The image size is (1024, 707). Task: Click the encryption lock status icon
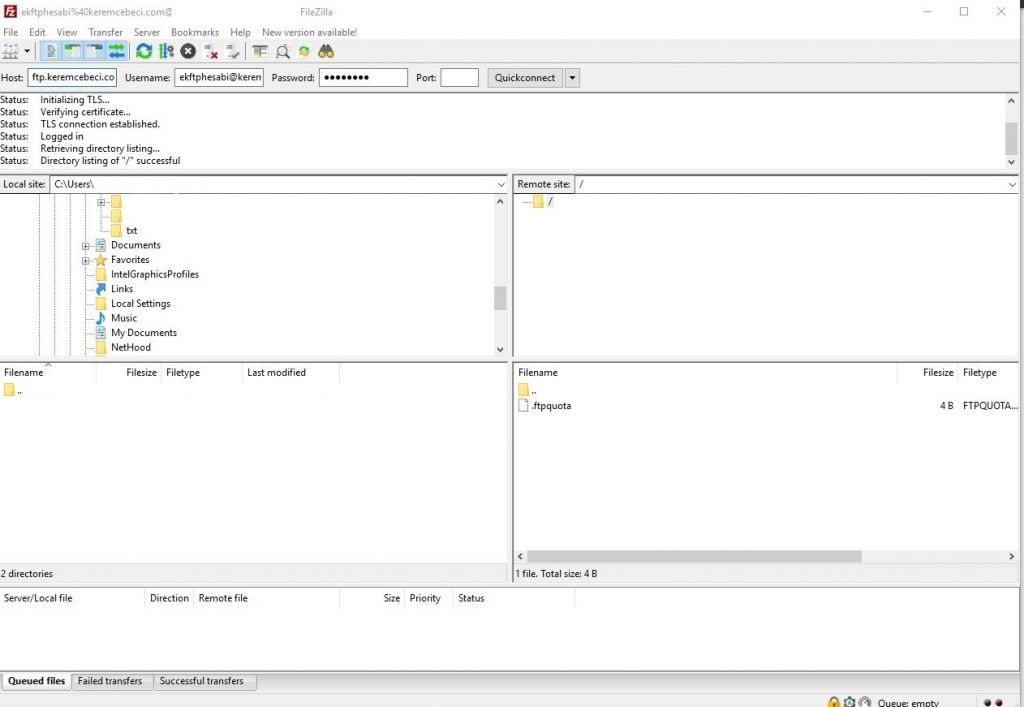click(x=833, y=702)
